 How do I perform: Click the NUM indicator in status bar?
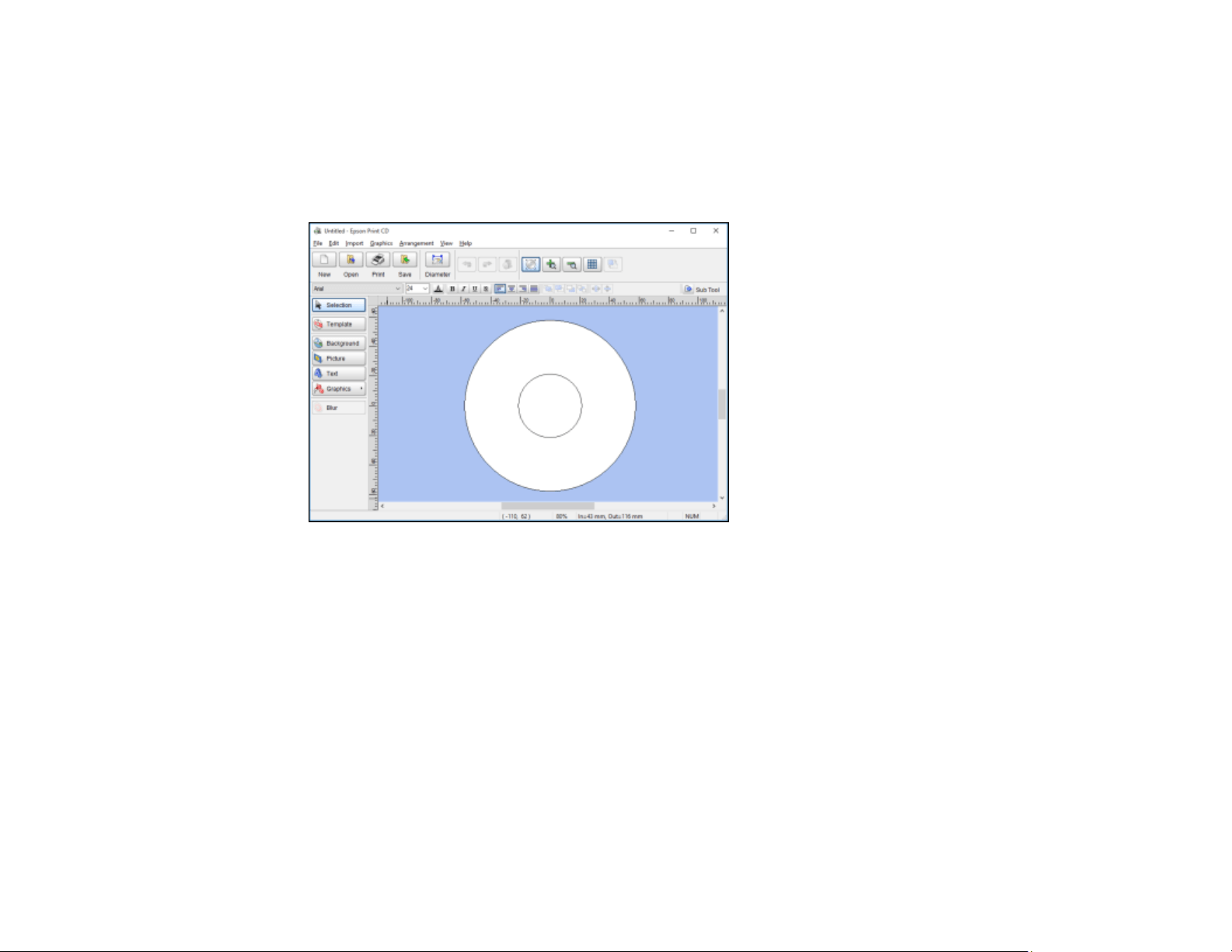[x=692, y=516]
